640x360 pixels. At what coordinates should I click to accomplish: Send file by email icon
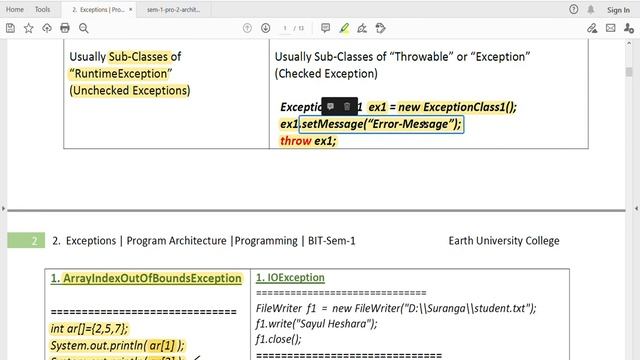(x=611, y=28)
